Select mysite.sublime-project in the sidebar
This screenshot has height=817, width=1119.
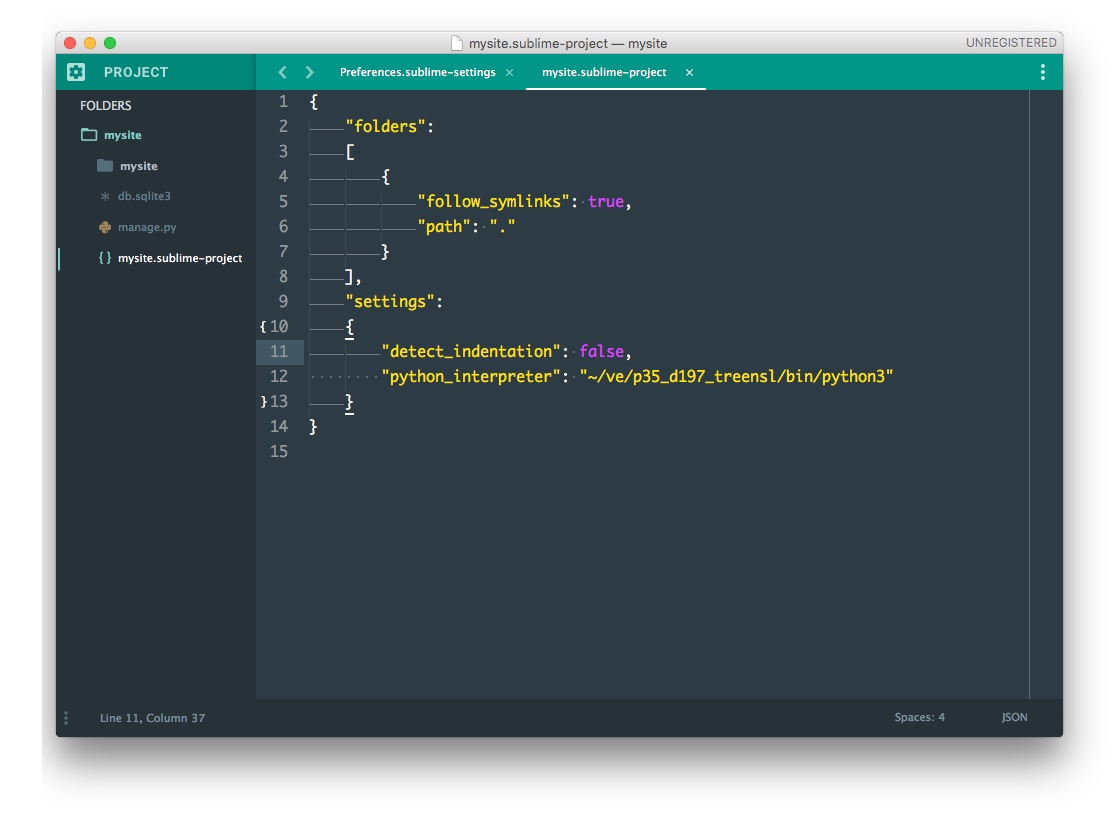tap(180, 258)
